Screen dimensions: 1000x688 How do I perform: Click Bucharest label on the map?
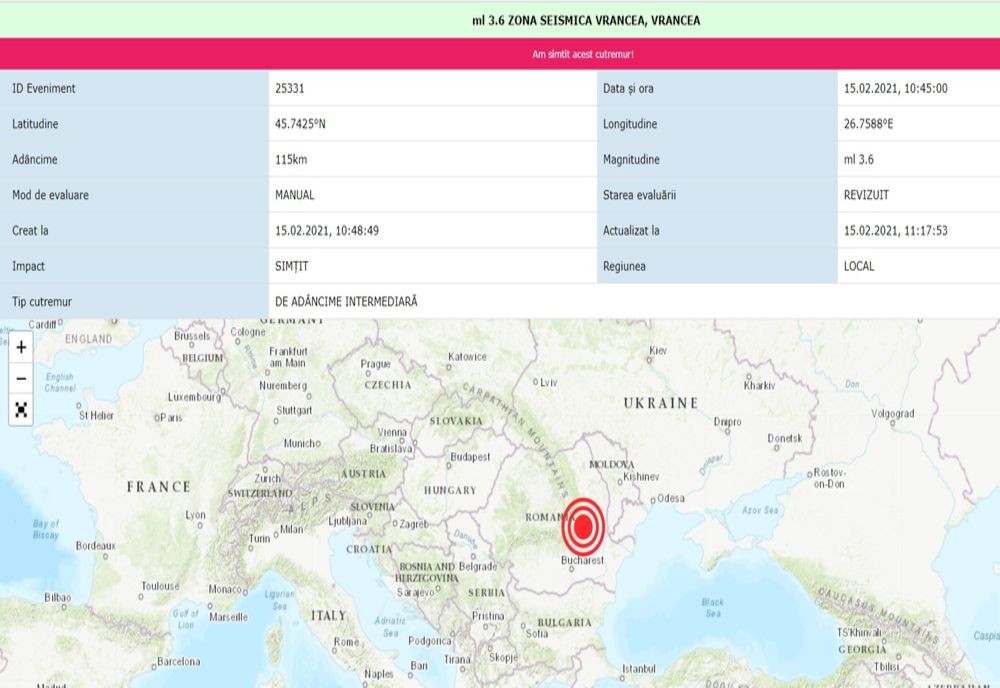tap(583, 562)
